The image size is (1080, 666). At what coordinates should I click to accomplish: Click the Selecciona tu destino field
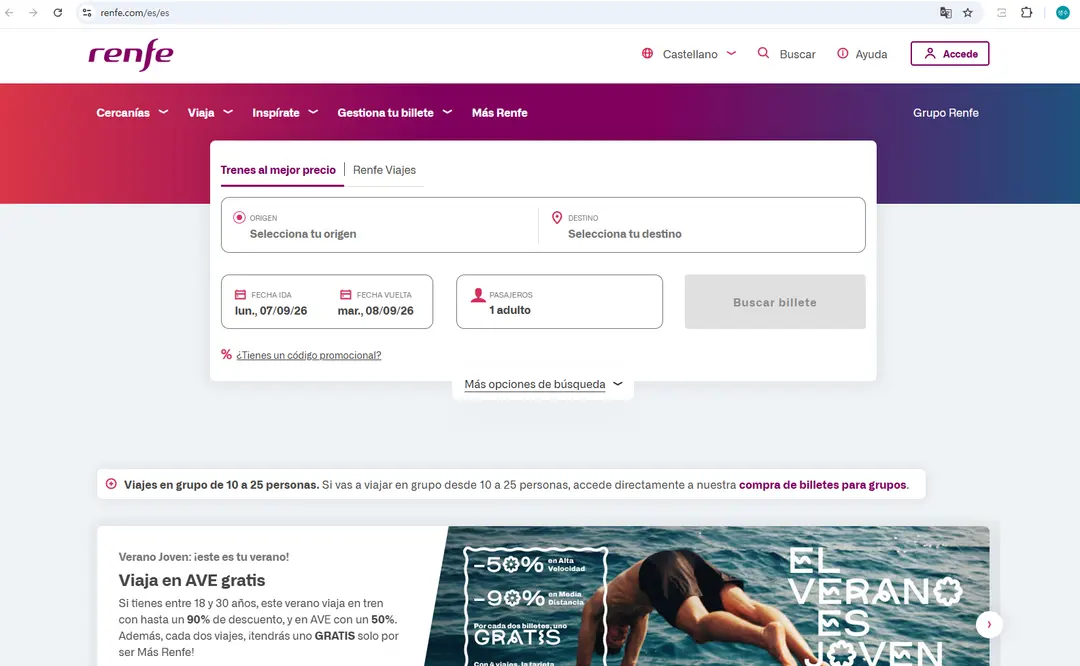pos(703,225)
